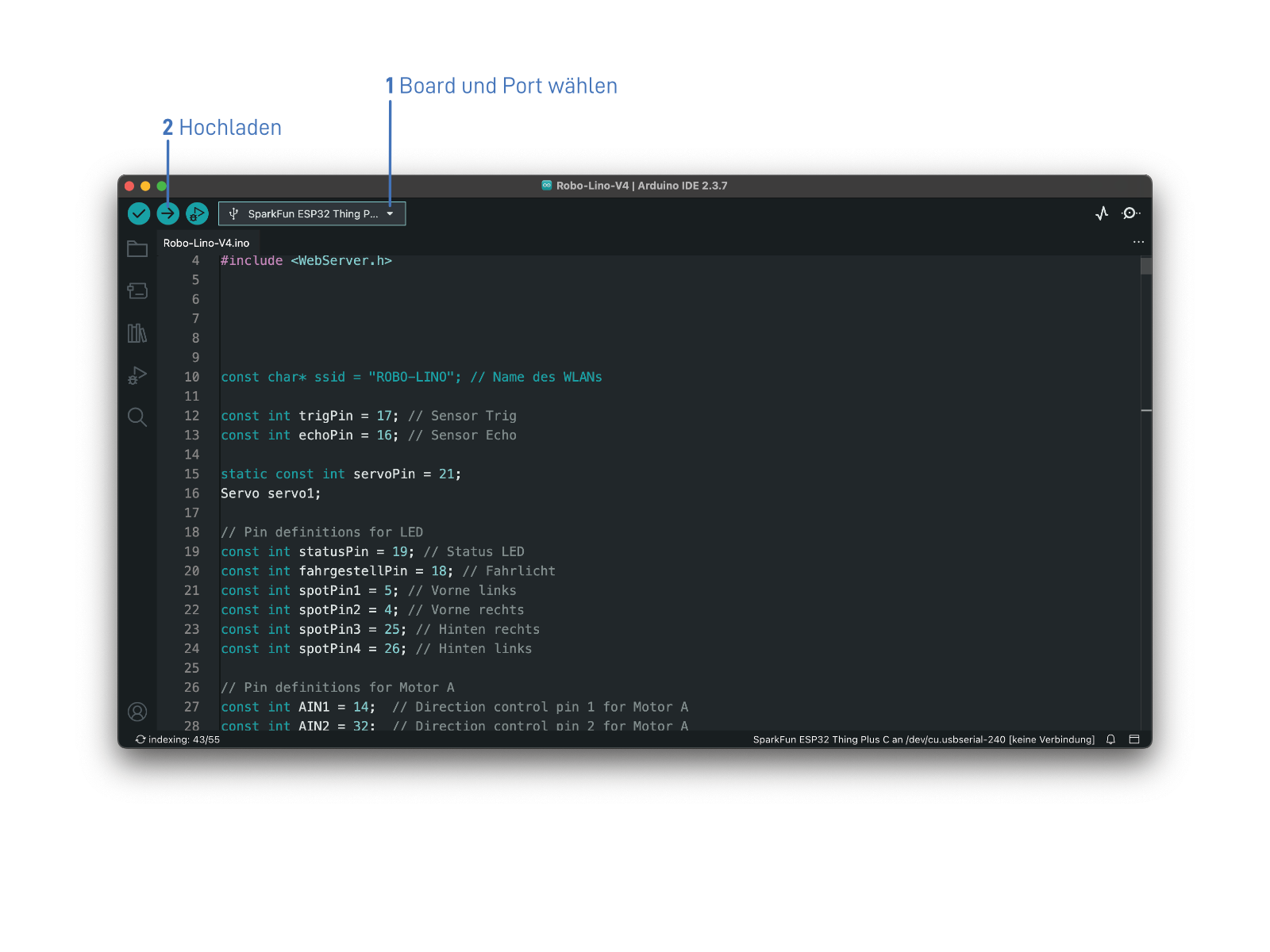Image resolution: width=1270 pixels, height=952 pixels.
Task: Open the account profile icon
Action: (x=137, y=712)
